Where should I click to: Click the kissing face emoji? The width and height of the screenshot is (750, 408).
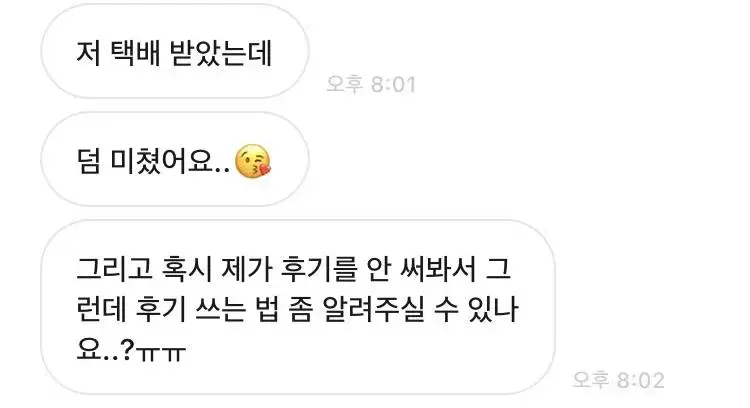(x=253, y=161)
